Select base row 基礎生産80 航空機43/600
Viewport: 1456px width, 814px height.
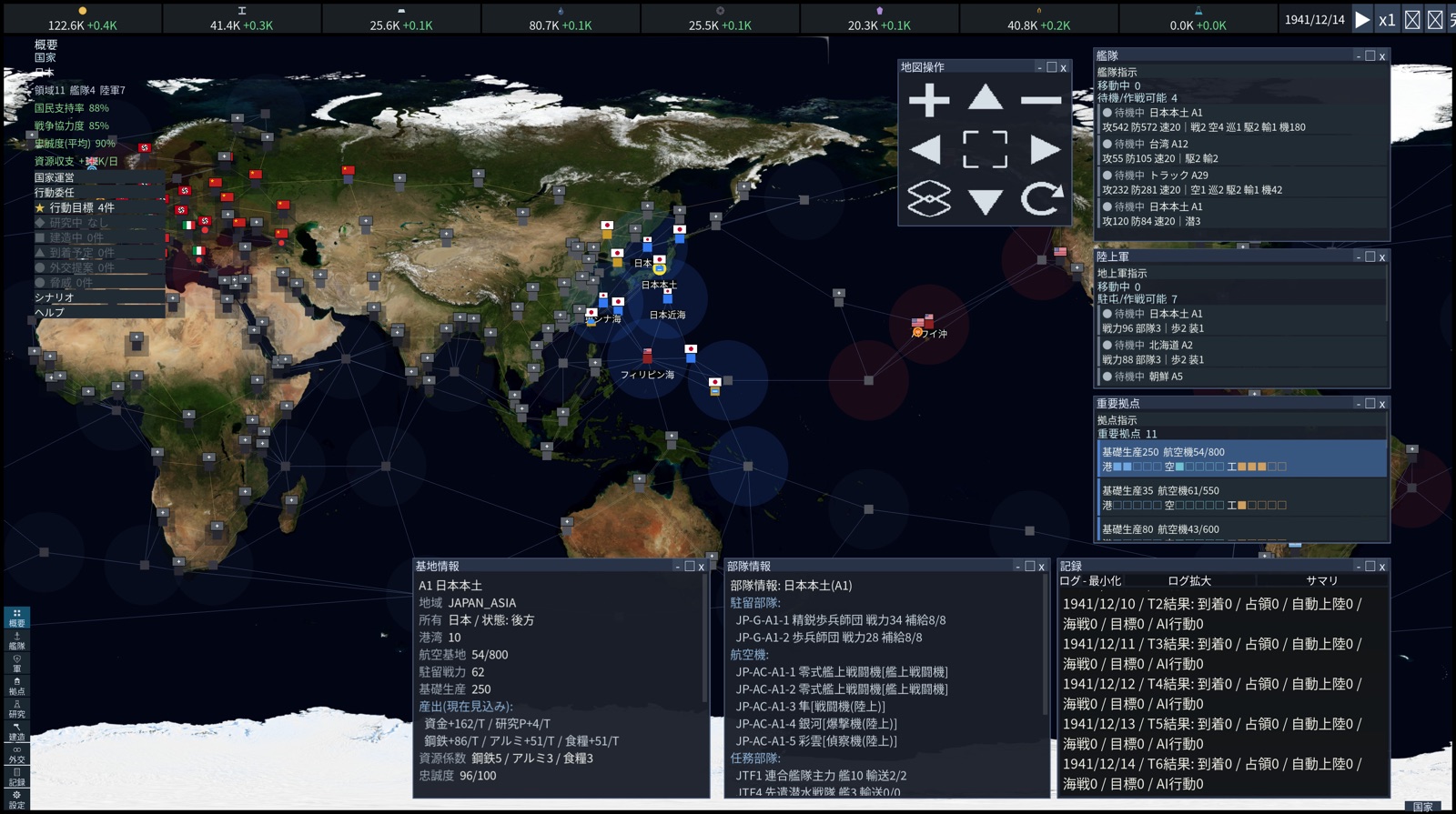tap(1243, 529)
